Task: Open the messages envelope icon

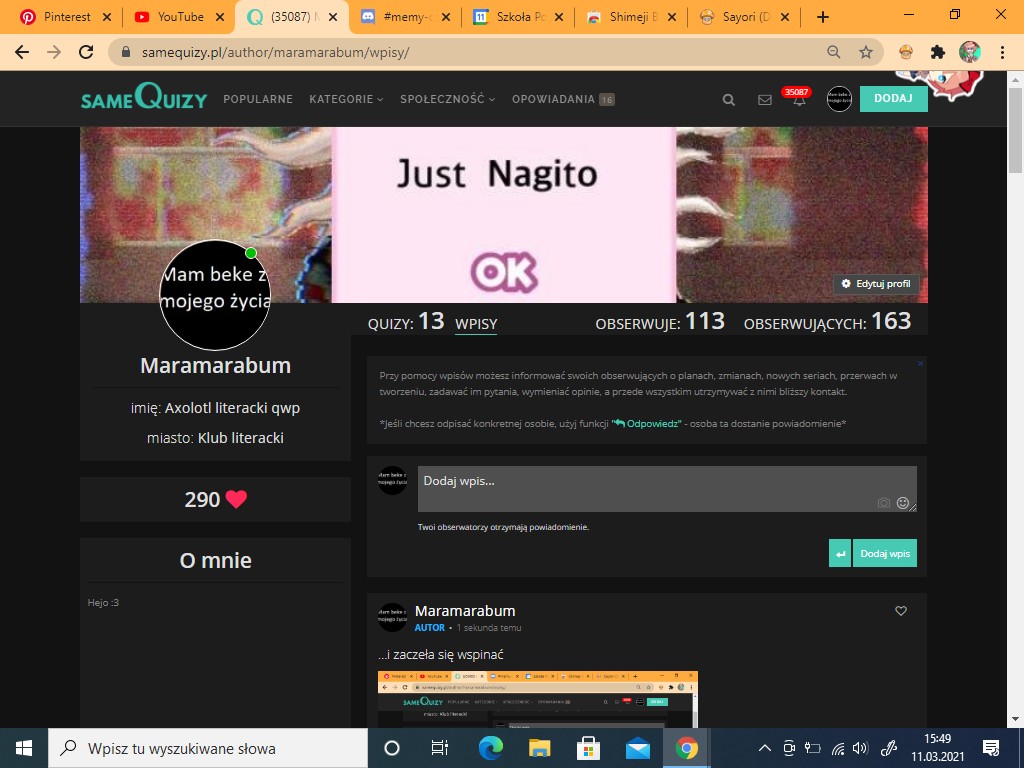Action: [765, 100]
